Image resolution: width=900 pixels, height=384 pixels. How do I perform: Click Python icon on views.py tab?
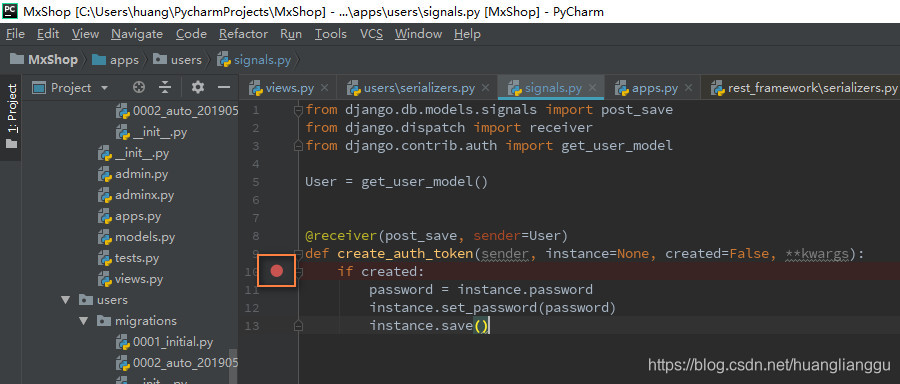255,88
